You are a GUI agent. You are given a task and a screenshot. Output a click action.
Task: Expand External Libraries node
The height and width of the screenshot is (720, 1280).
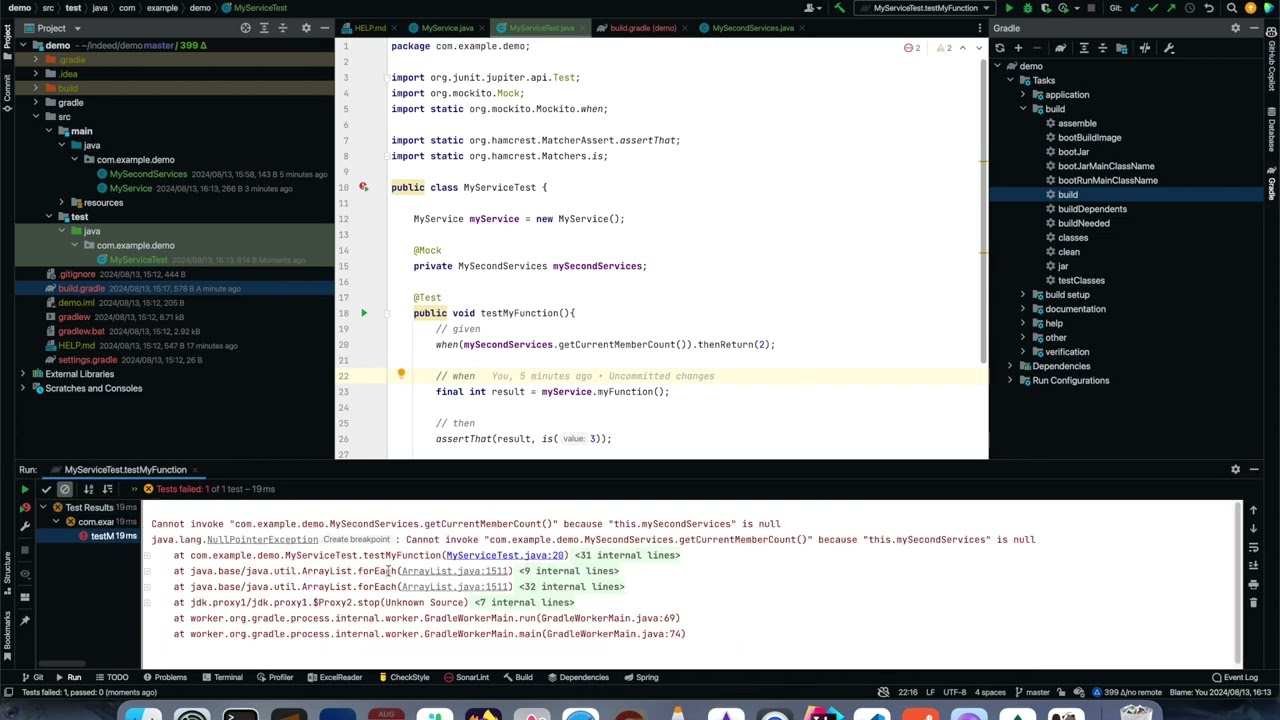click(23, 374)
